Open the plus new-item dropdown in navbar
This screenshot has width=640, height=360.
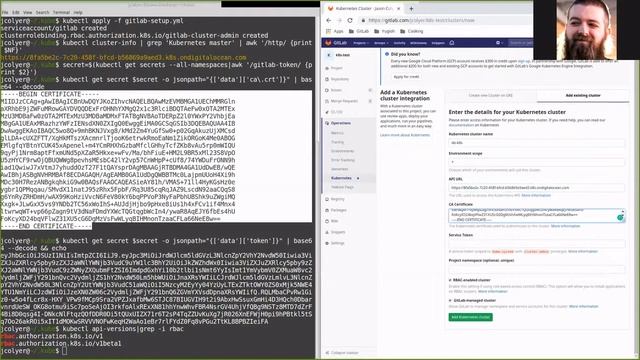[499, 43]
